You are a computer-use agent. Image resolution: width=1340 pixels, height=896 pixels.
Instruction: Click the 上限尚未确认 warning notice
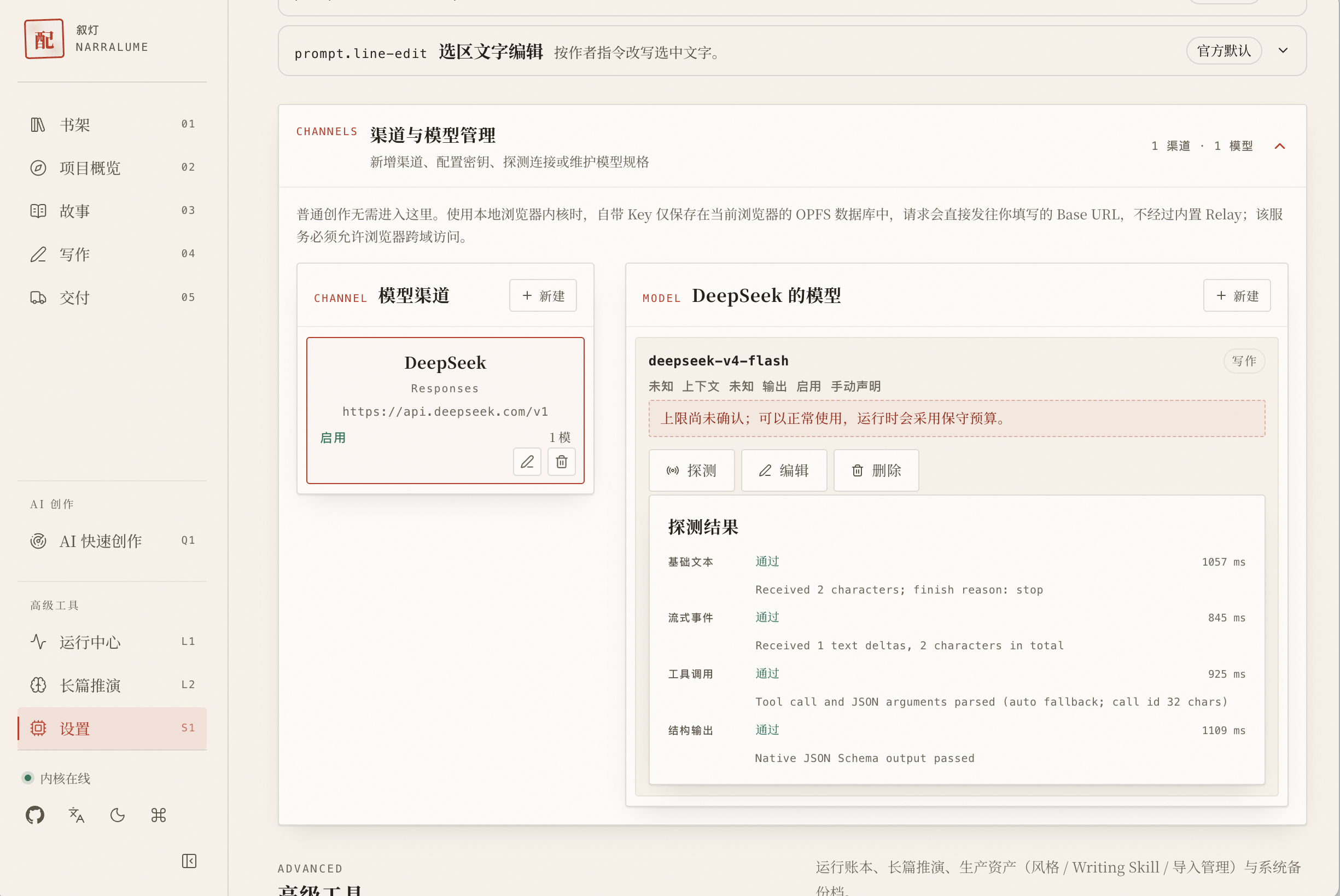click(957, 418)
